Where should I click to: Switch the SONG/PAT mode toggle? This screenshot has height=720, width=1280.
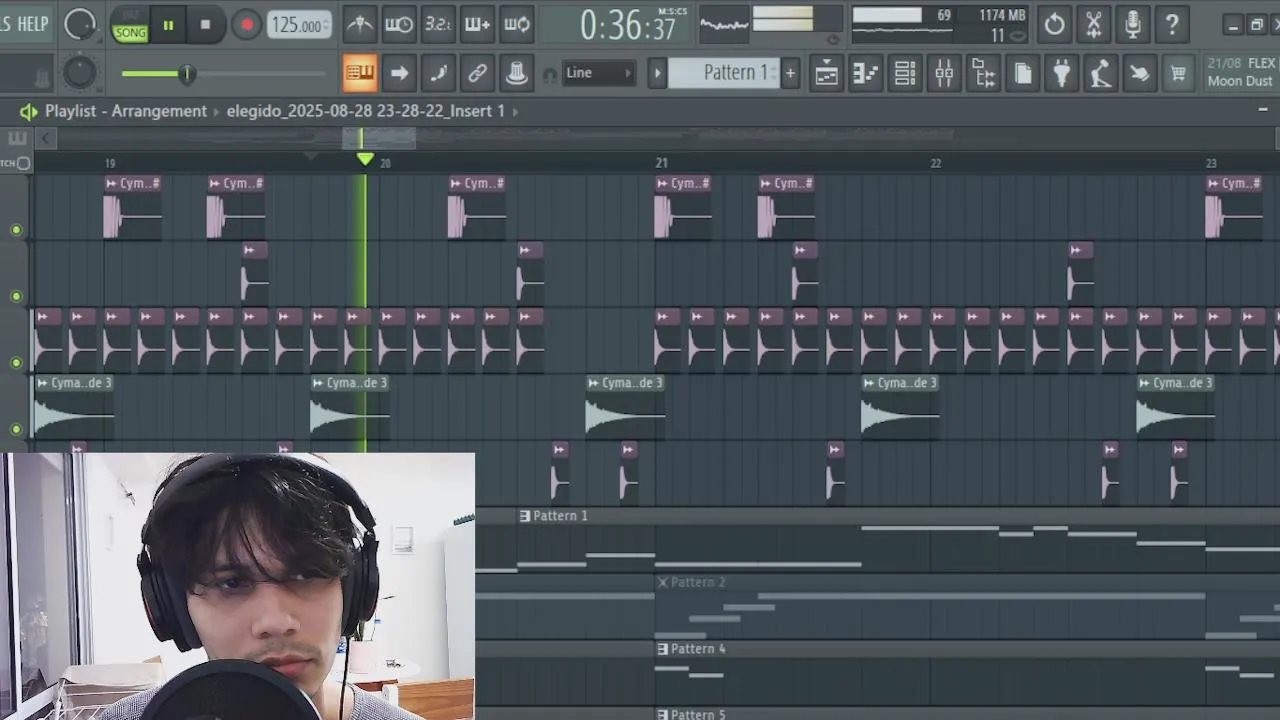(130, 26)
